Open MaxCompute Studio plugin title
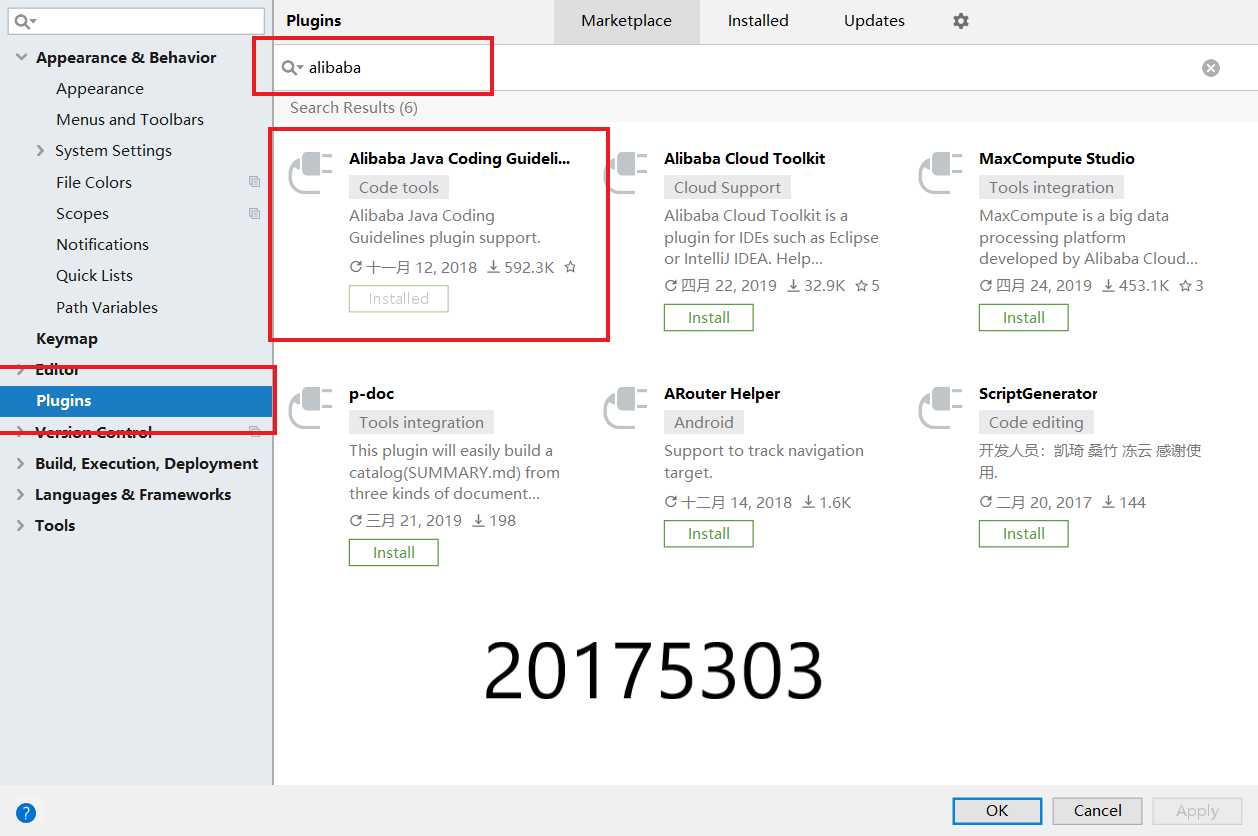 [x=1057, y=159]
